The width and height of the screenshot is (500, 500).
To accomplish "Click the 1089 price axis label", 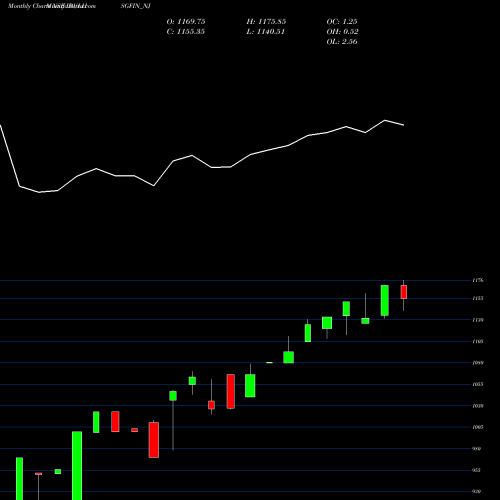I will coord(478,363).
